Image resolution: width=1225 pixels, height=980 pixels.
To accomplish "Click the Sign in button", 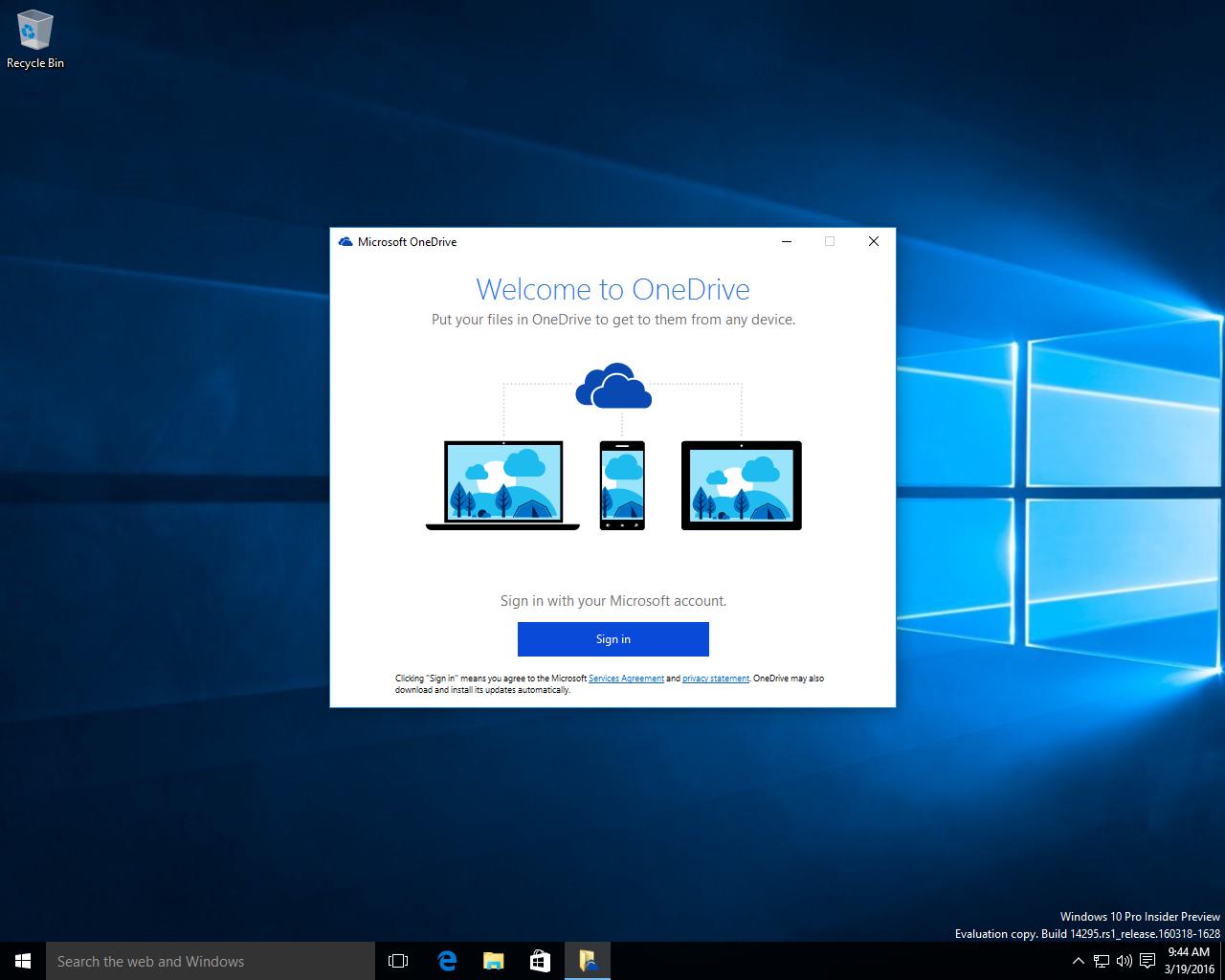I will (612, 639).
